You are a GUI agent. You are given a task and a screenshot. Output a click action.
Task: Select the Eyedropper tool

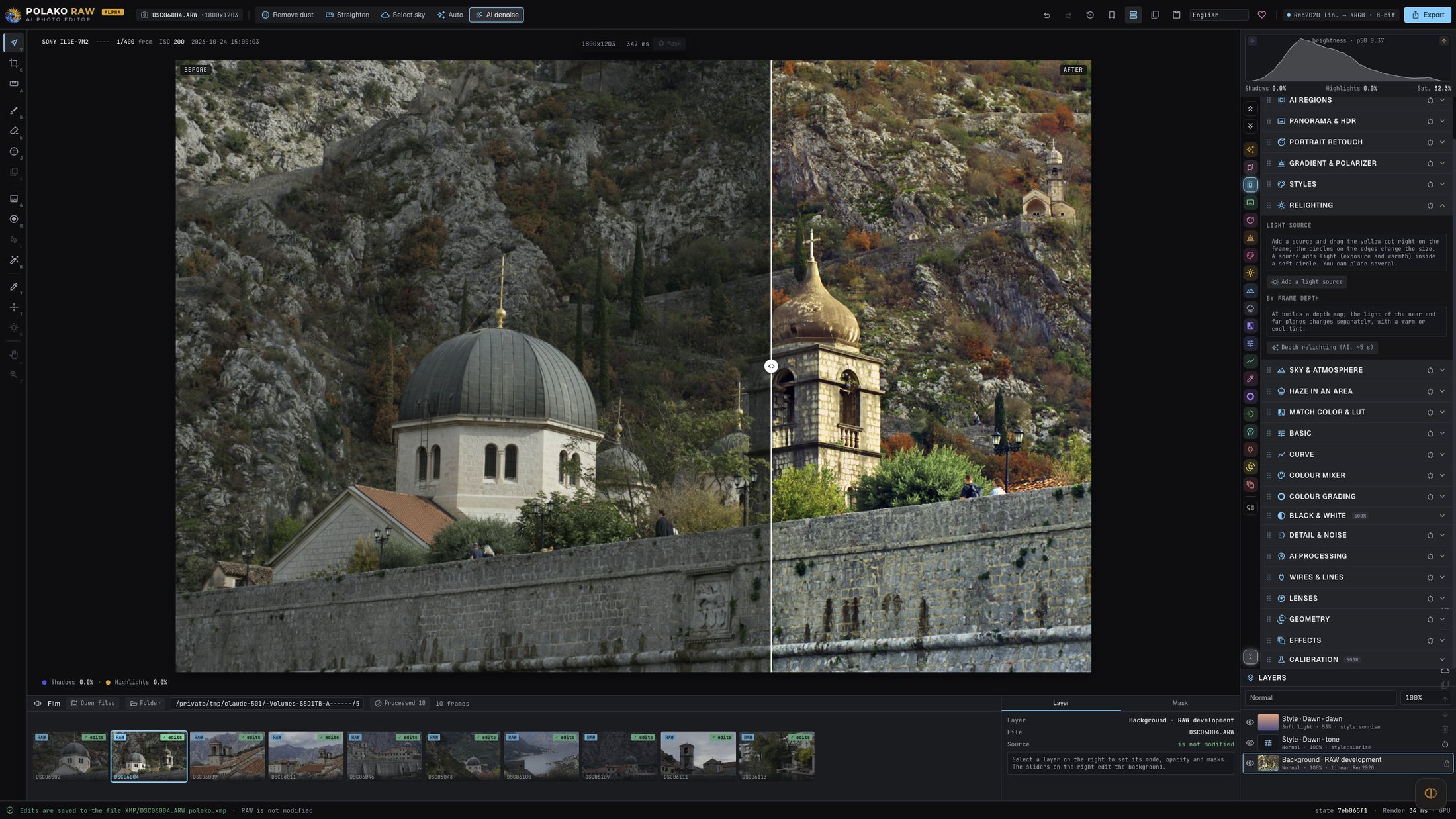pos(14,287)
